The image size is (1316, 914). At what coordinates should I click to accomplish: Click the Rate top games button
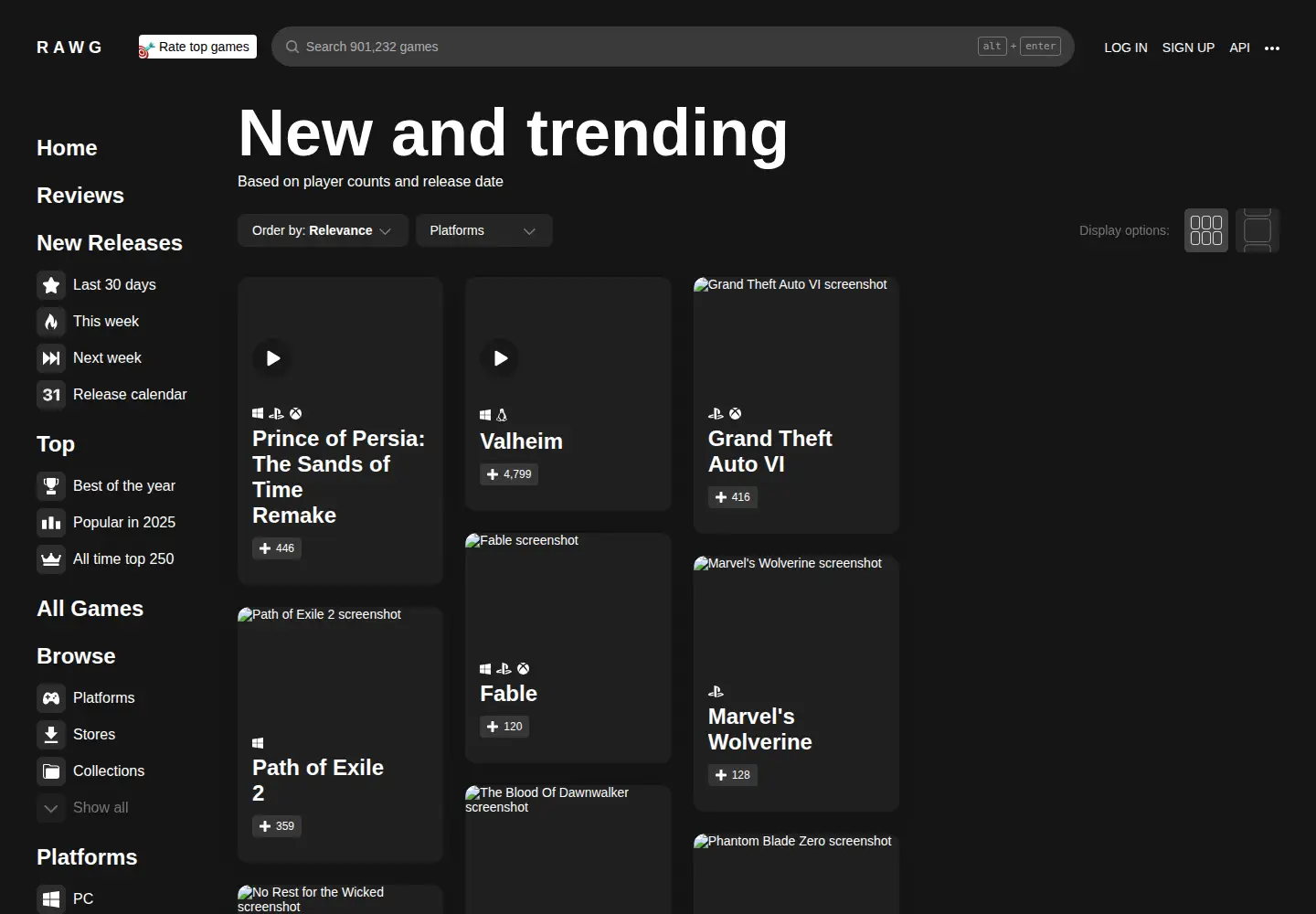tap(197, 47)
